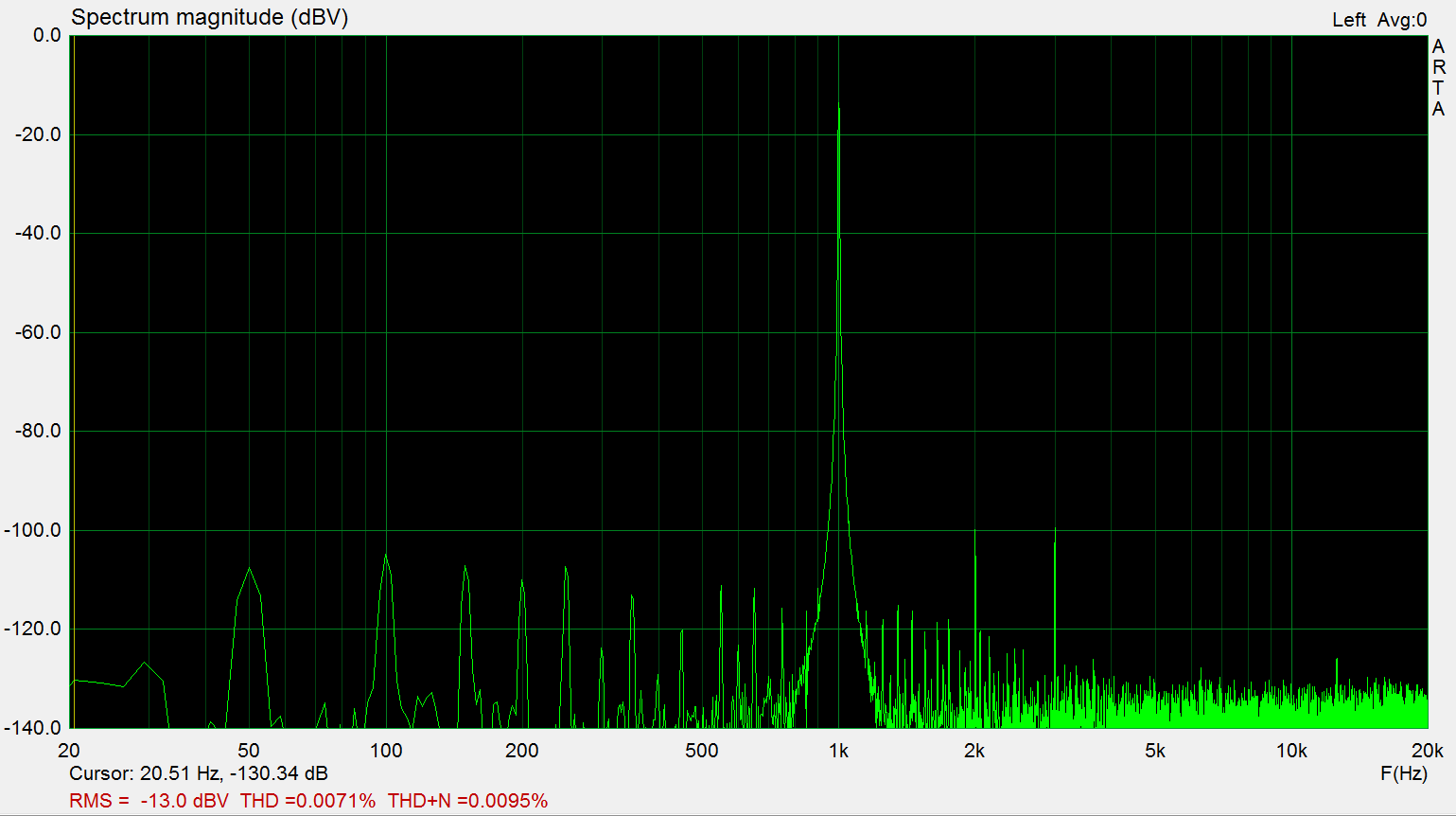The height and width of the screenshot is (816, 1456).
Task: Click the '0.0' magnitude axis label
Action: pyautogui.click(x=46, y=35)
